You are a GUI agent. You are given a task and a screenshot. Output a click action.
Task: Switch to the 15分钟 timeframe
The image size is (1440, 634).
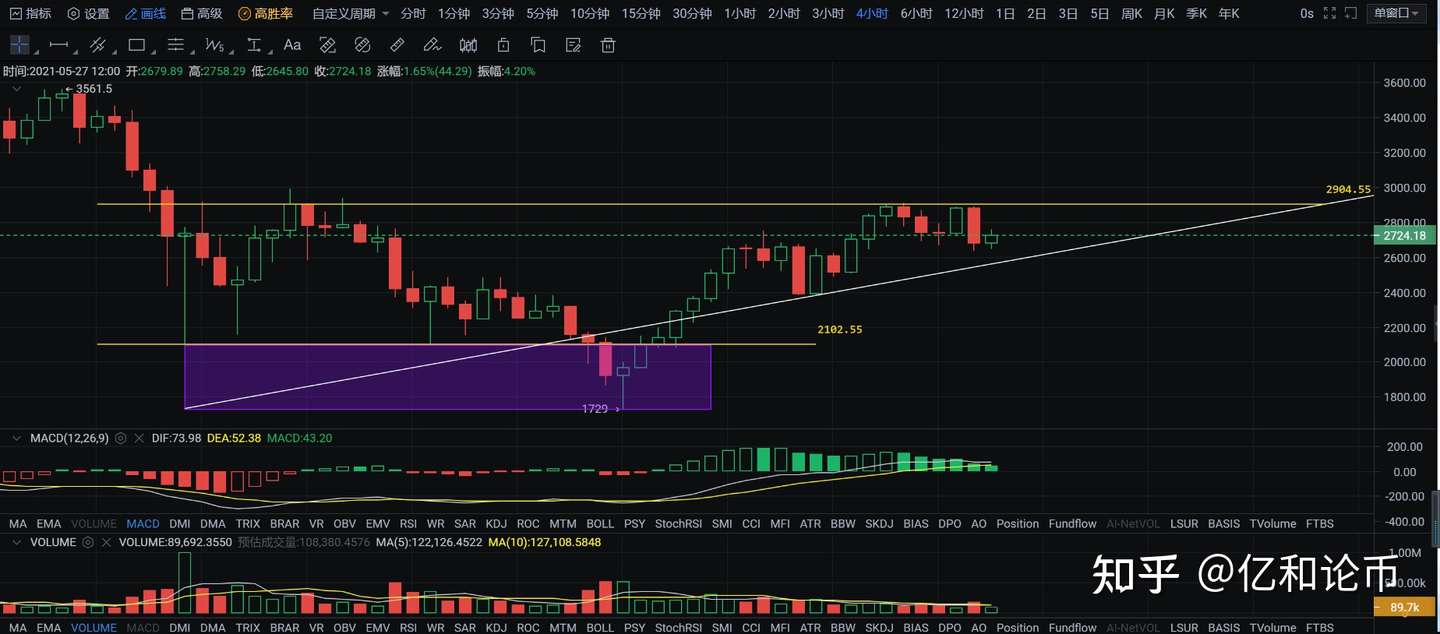click(x=641, y=14)
